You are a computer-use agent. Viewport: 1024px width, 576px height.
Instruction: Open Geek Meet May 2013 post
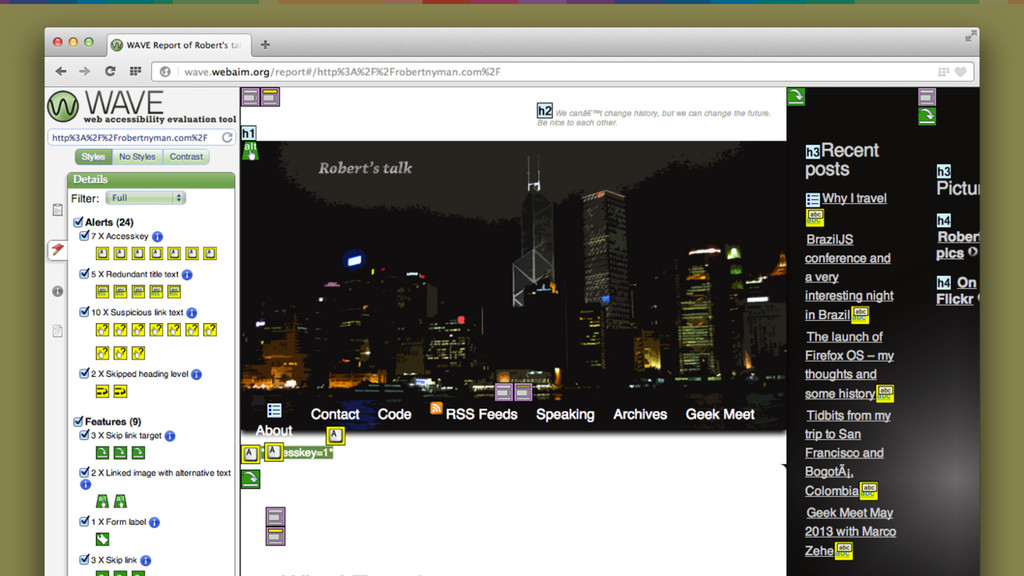tap(850, 532)
